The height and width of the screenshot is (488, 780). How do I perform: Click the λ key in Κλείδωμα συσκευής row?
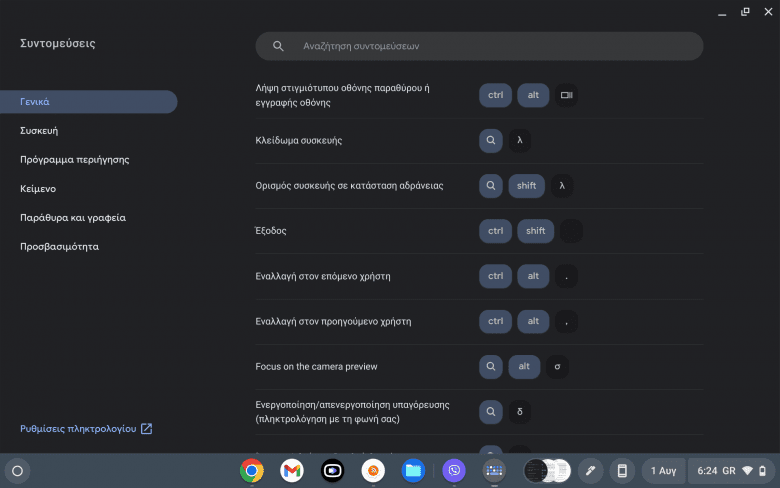[520, 140]
